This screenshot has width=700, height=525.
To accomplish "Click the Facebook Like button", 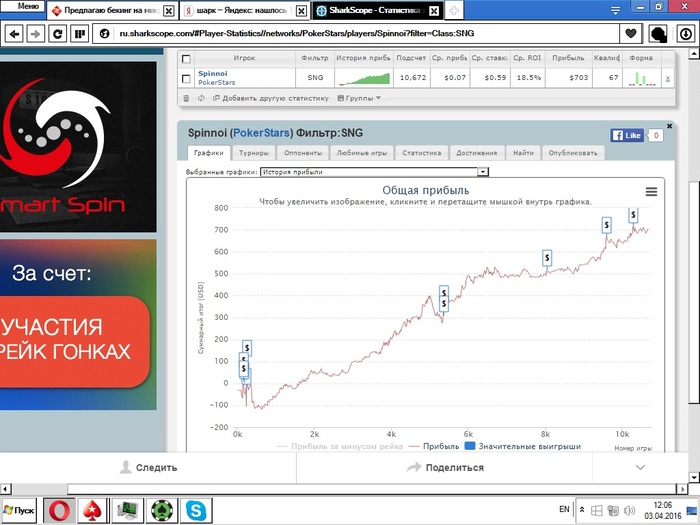I will coord(627,135).
